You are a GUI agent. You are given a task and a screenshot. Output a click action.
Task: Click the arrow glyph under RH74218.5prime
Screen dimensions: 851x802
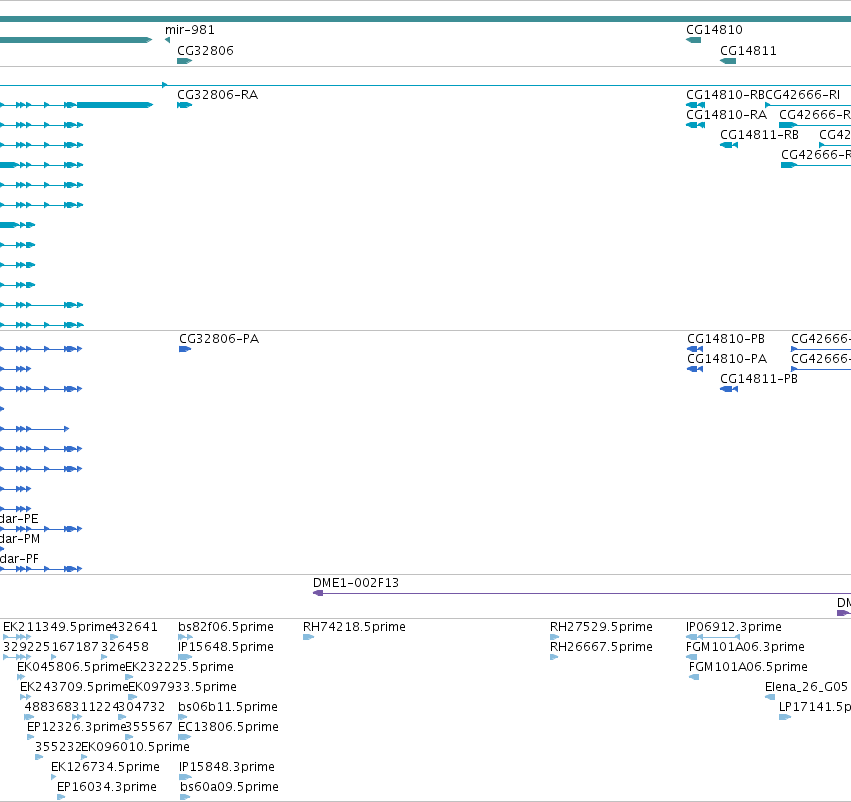(308, 636)
